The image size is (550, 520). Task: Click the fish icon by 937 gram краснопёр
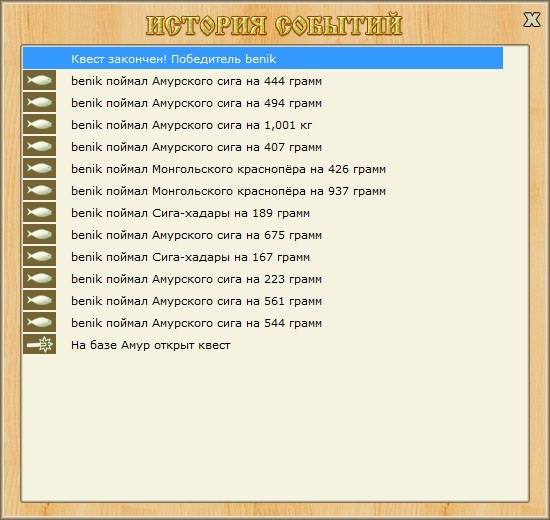(39, 190)
